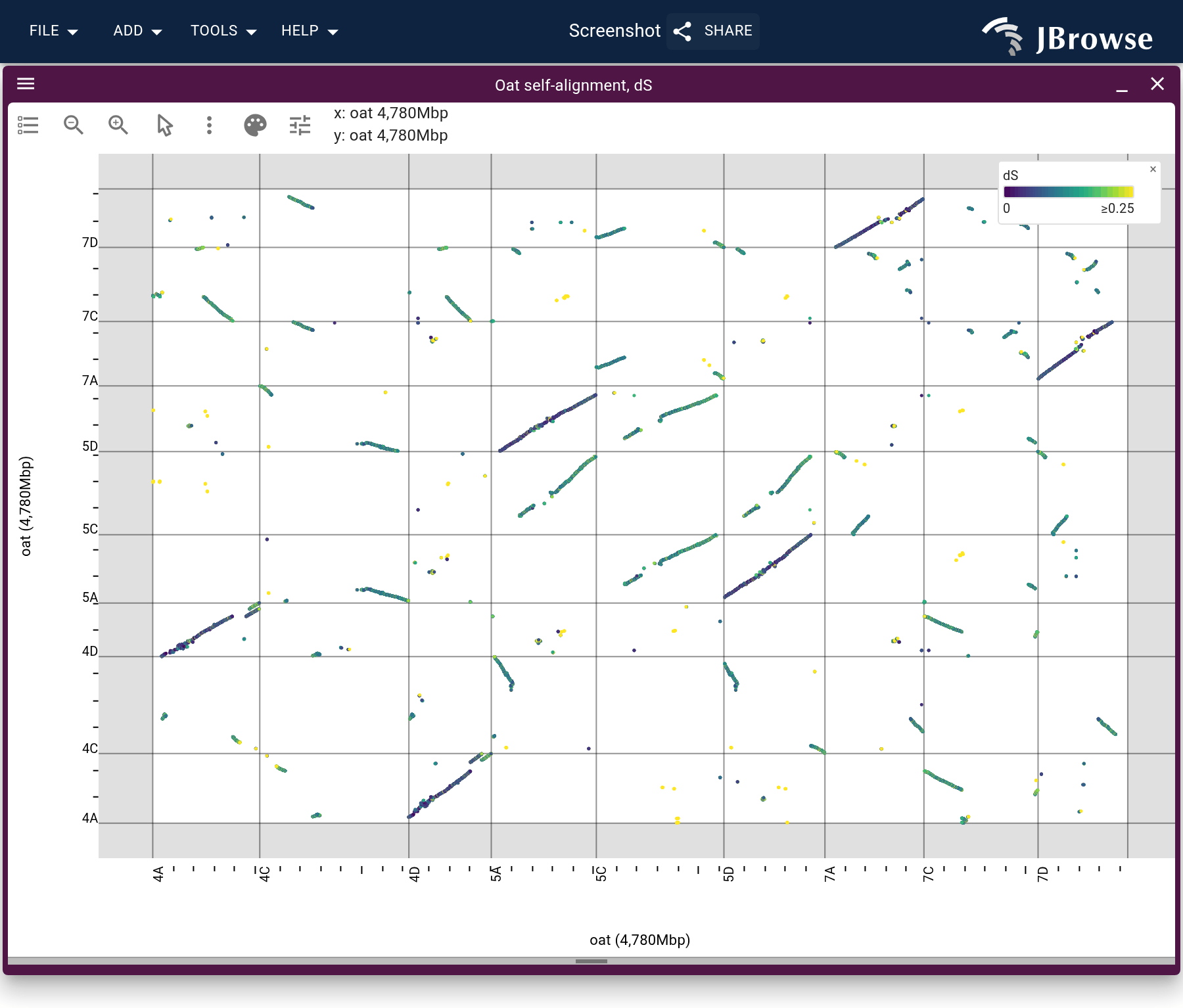Click the JBrowse logo
The image size is (1183, 1008).
click(x=1067, y=36)
